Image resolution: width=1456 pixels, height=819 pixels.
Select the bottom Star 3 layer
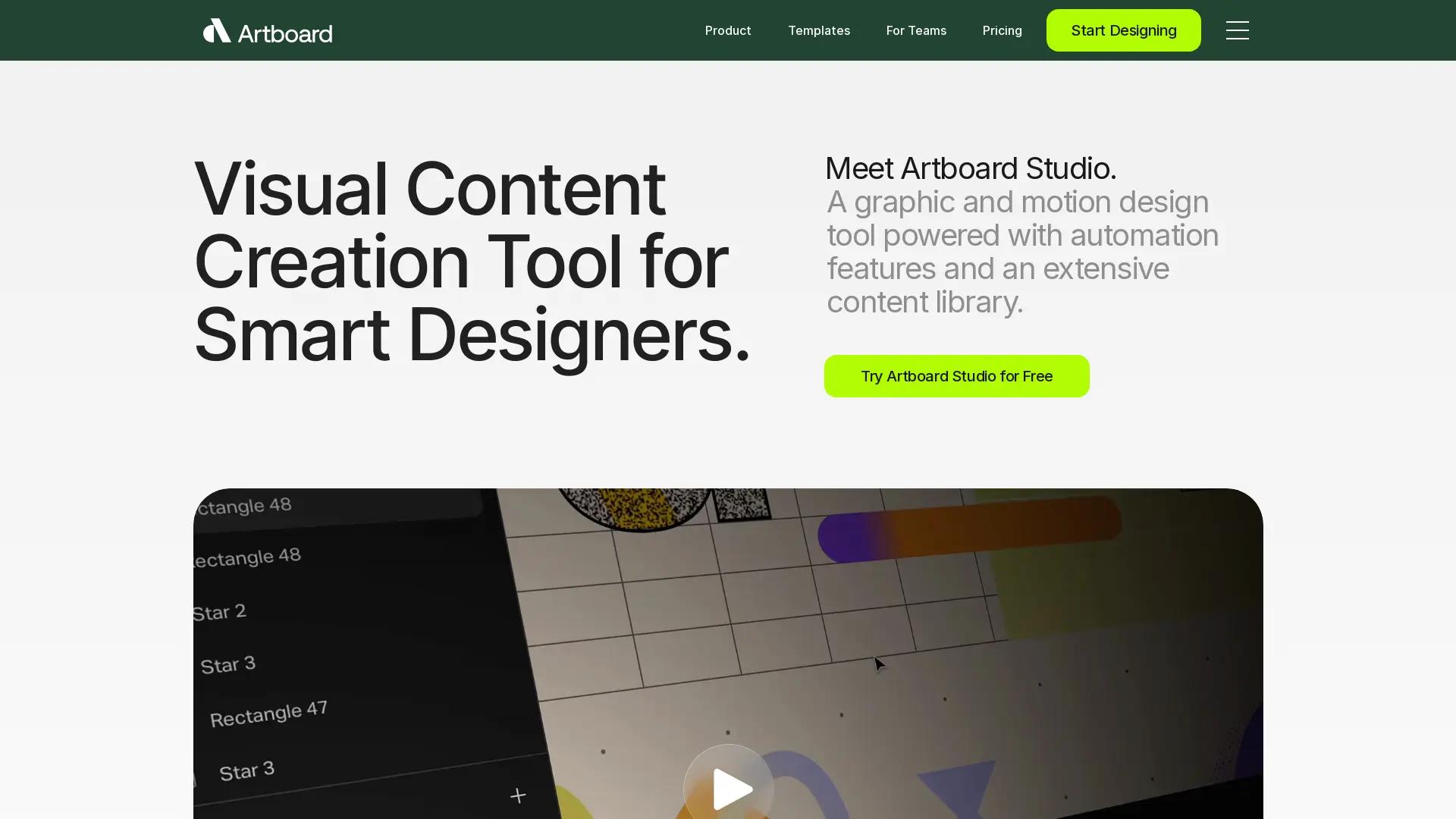[x=247, y=769]
